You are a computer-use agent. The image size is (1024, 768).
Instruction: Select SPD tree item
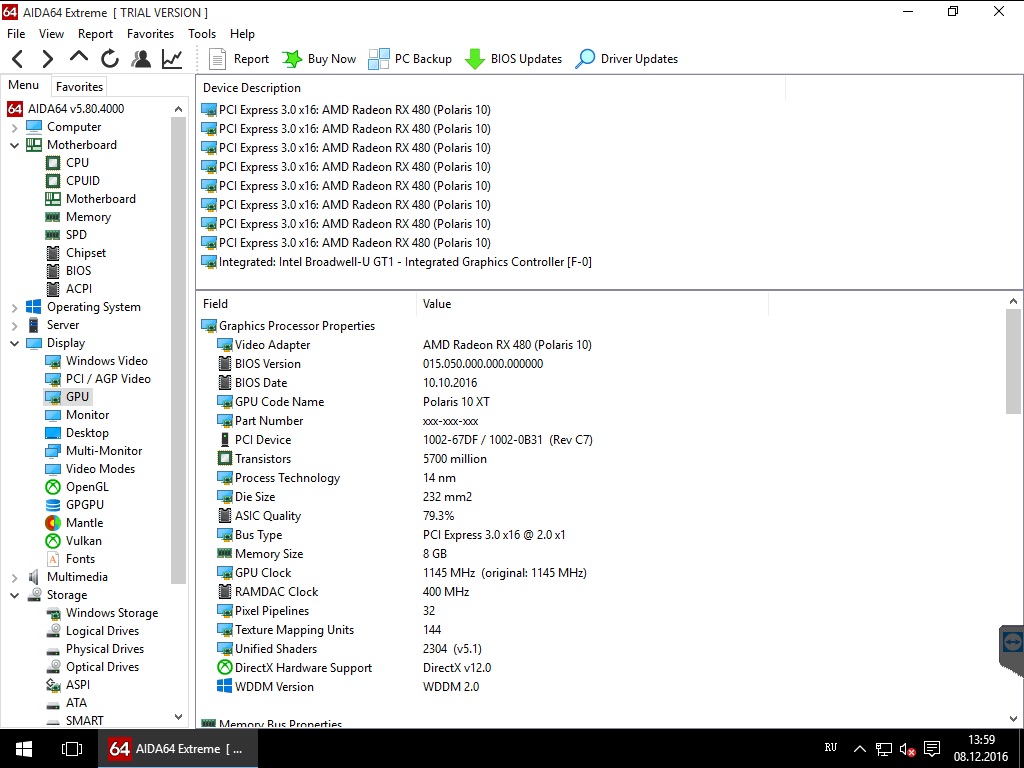click(76, 234)
